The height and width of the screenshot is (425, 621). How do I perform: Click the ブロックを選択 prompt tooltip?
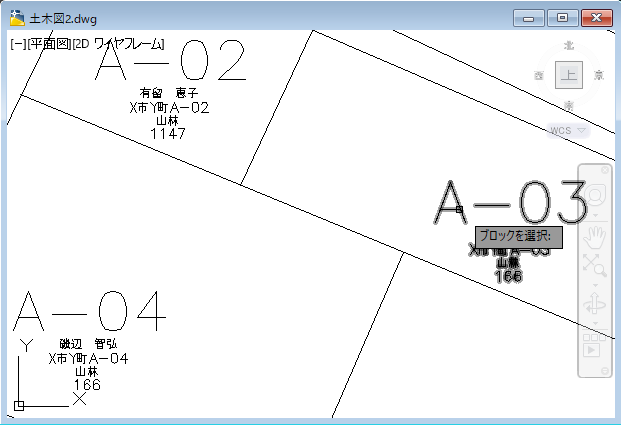[519, 238]
